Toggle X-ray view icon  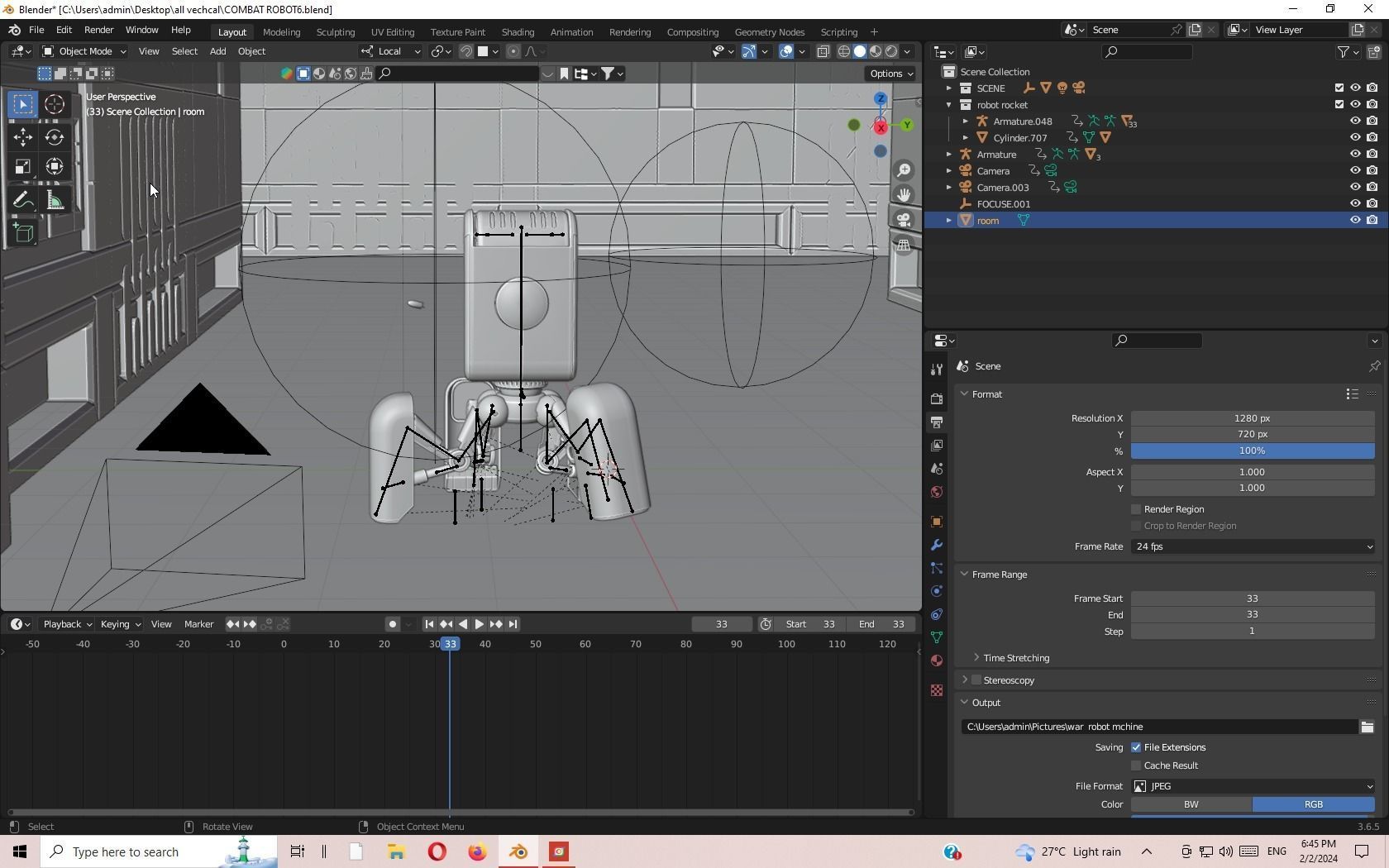click(823, 51)
